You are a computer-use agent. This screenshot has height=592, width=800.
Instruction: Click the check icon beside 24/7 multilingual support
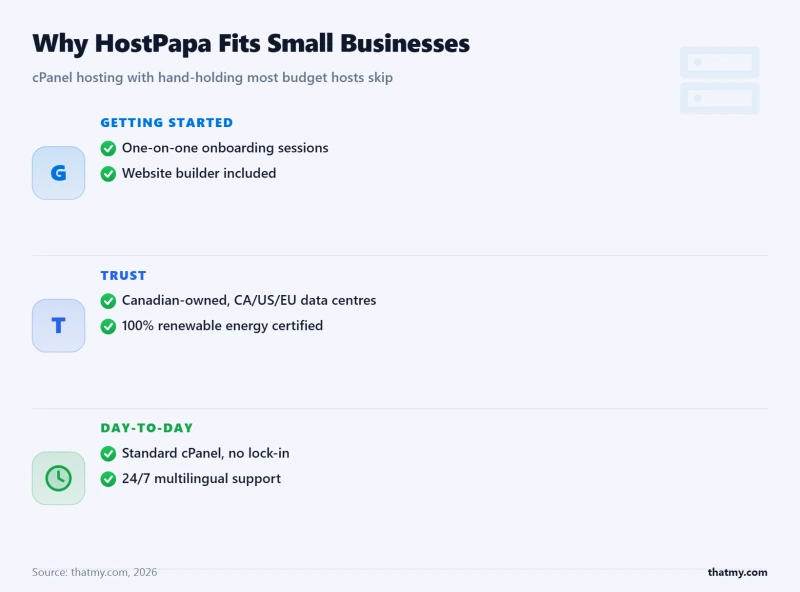[x=108, y=479]
